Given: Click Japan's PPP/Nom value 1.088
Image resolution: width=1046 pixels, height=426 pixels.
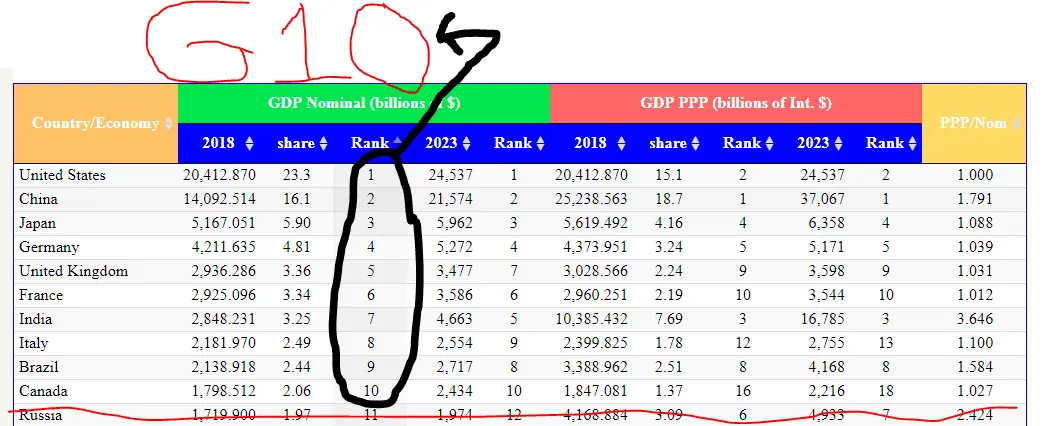Looking at the screenshot, I should (974, 223).
